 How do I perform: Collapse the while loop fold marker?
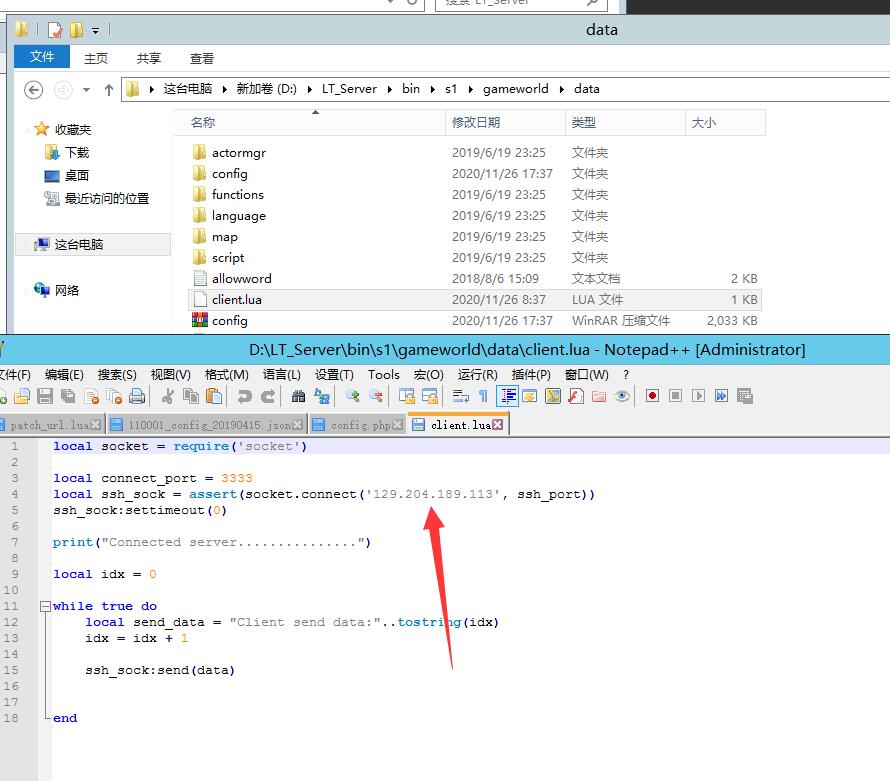[x=44, y=606]
